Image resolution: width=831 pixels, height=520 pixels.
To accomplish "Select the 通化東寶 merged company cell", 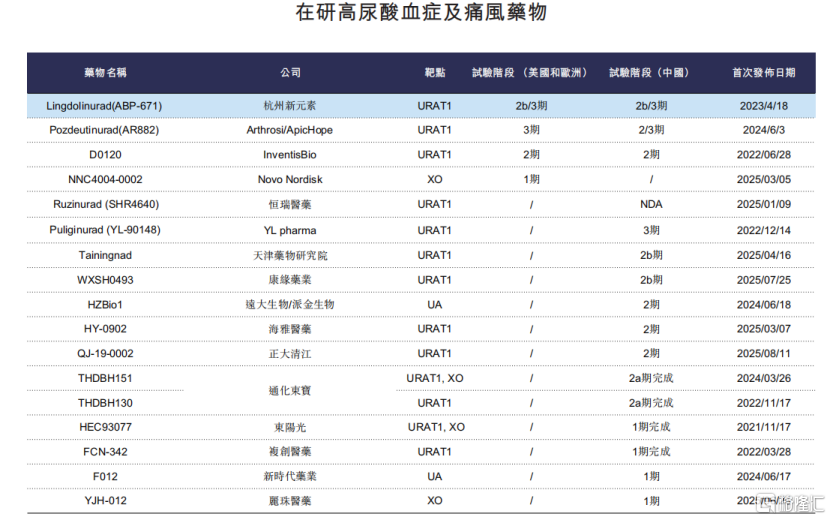I will point(290,391).
